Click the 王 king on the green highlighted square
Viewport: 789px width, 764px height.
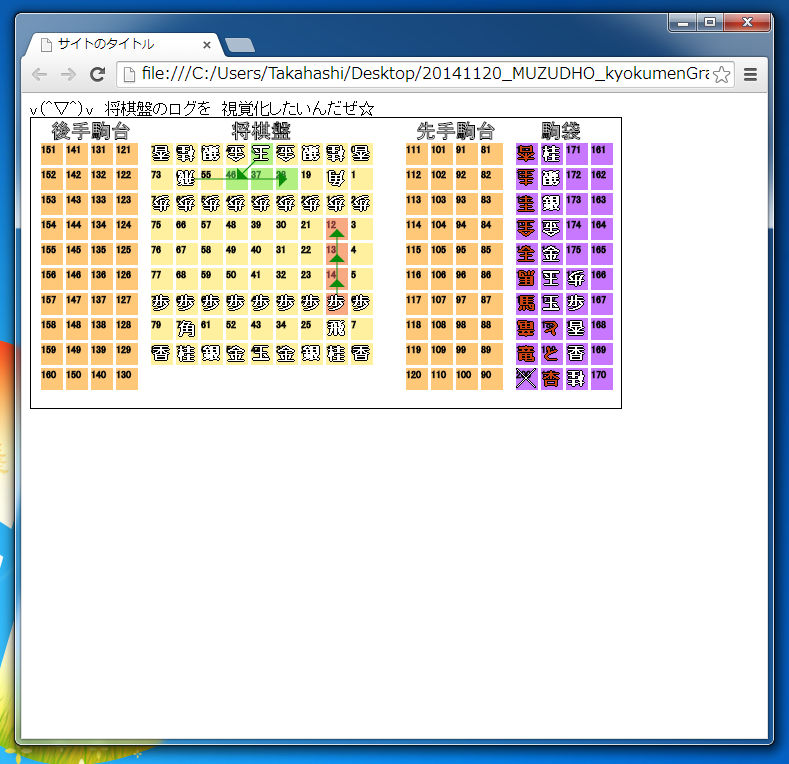[x=261, y=154]
